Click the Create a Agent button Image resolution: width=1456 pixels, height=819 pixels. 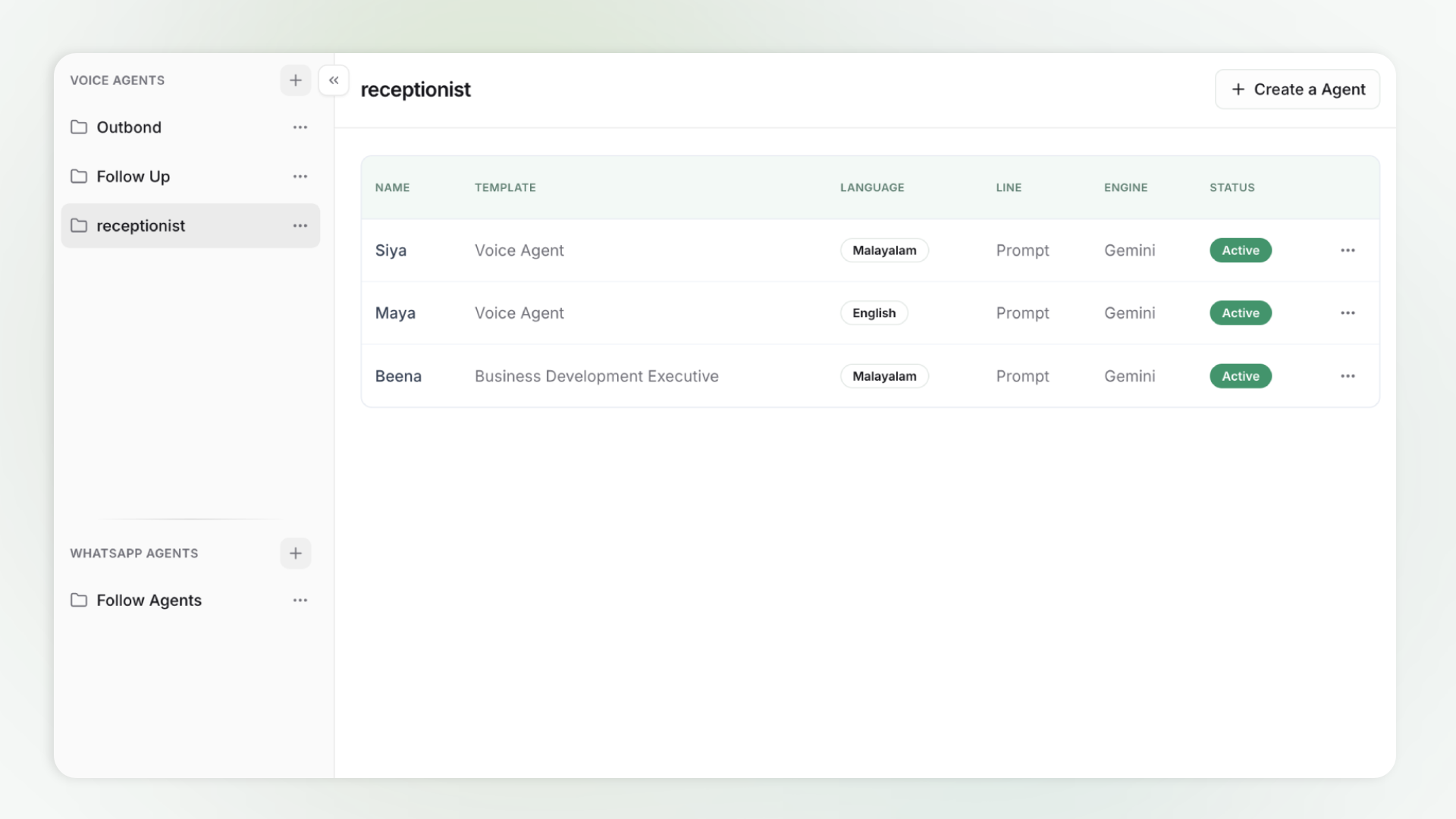(x=1298, y=89)
